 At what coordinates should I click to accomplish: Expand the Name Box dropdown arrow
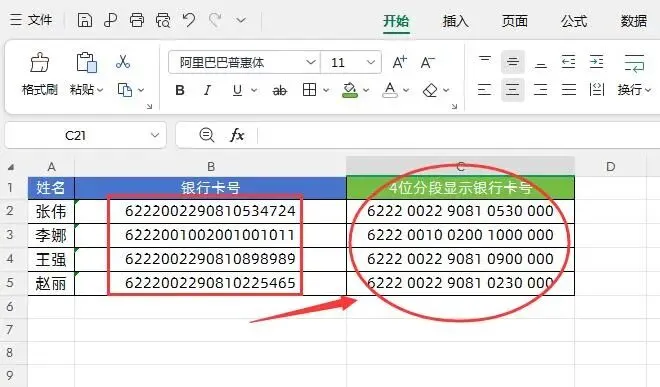[155, 136]
